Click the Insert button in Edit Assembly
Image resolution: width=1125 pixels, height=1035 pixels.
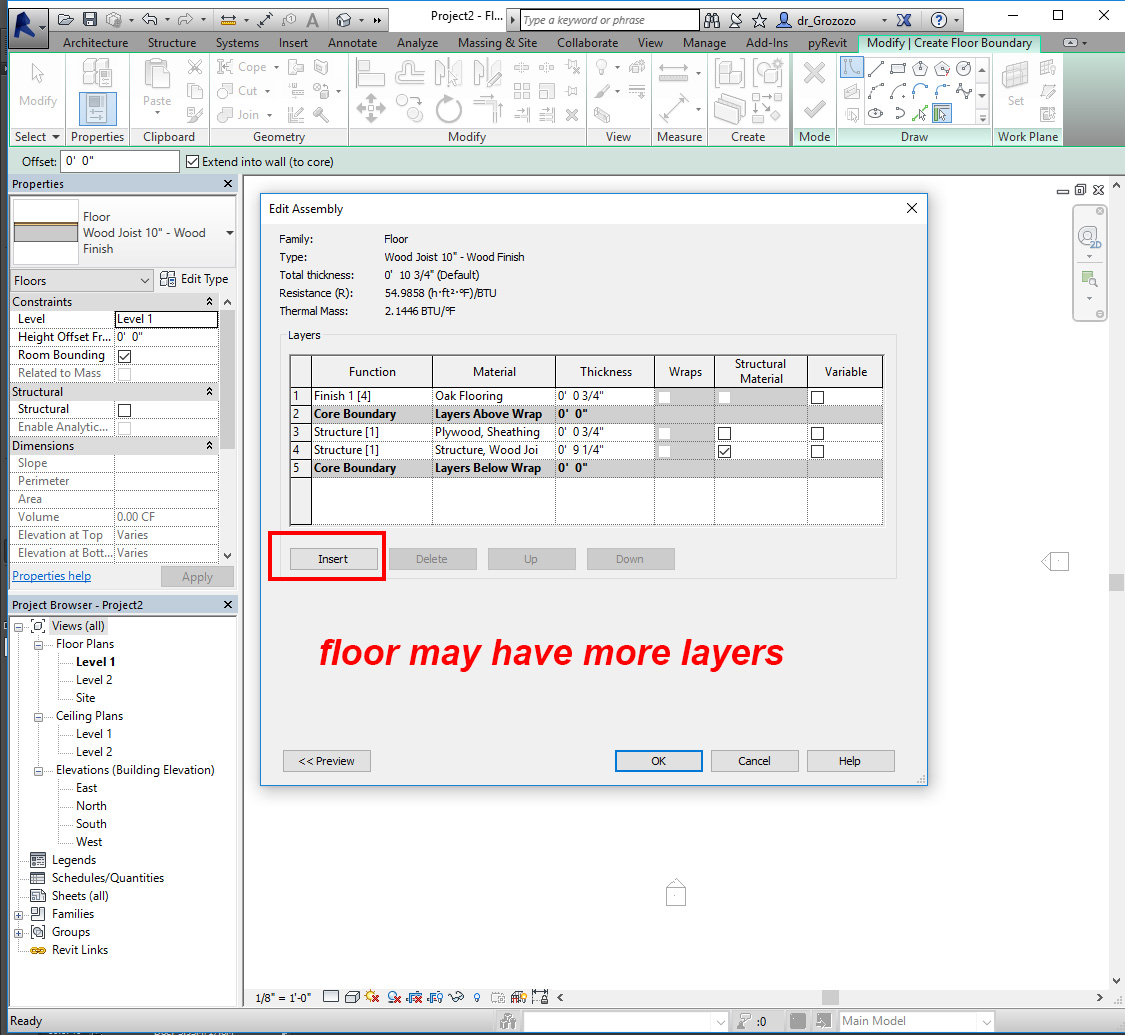pos(331,558)
